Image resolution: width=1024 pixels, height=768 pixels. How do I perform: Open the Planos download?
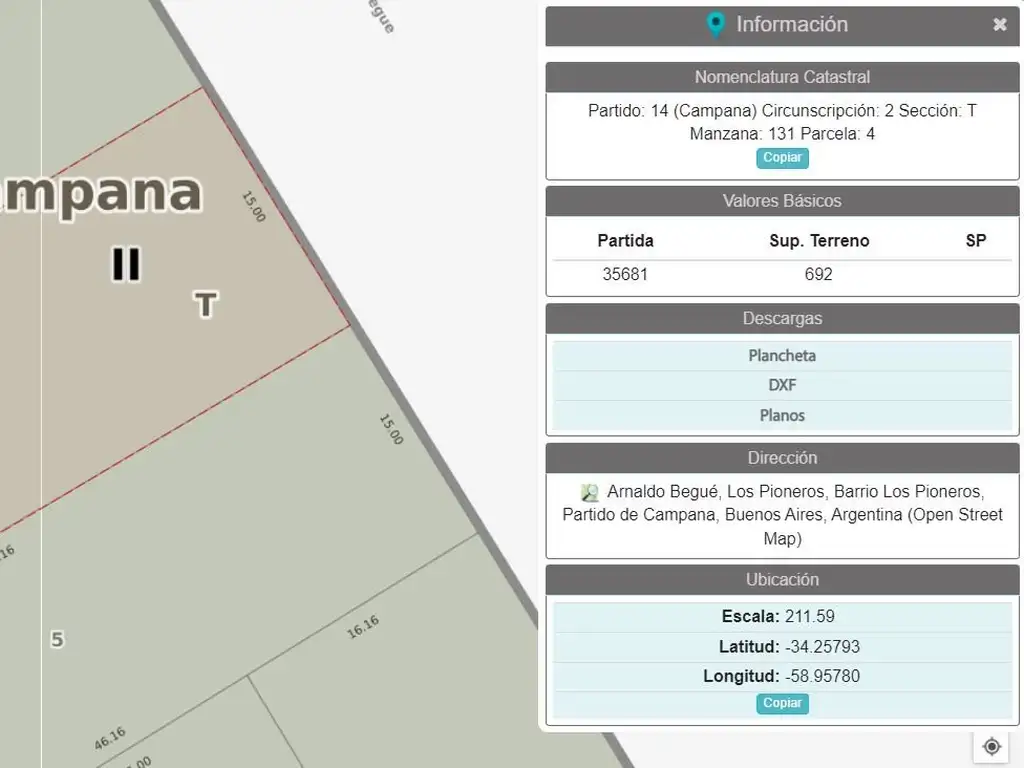(x=782, y=415)
